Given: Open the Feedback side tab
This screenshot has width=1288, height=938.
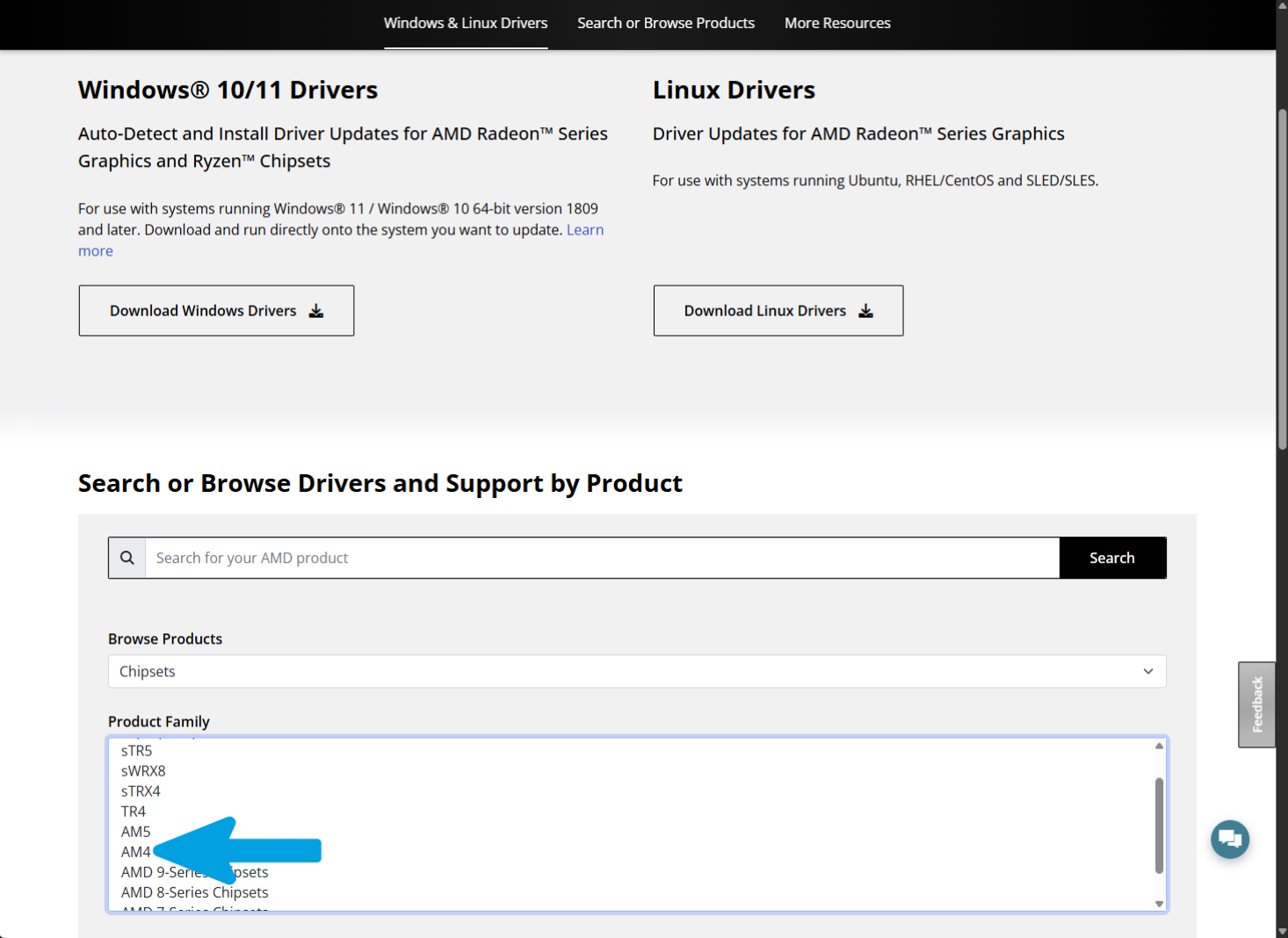Looking at the screenshot, I should [x=1256, y=704].
